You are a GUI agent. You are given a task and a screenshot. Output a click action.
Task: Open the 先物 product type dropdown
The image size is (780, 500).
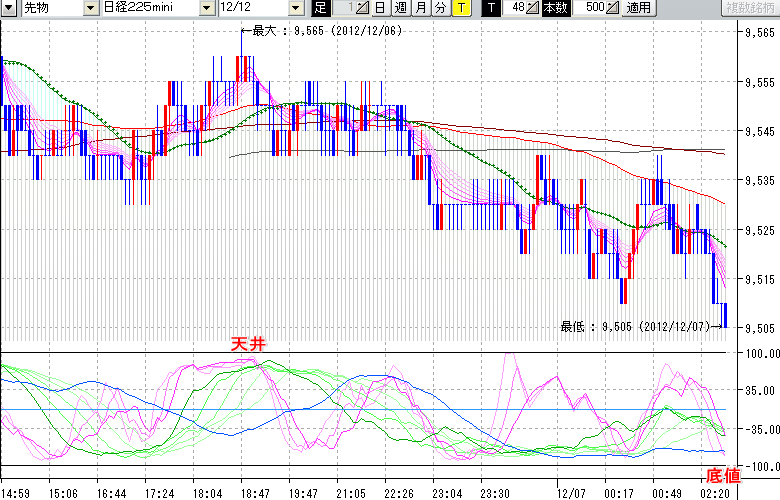[91, 8]
